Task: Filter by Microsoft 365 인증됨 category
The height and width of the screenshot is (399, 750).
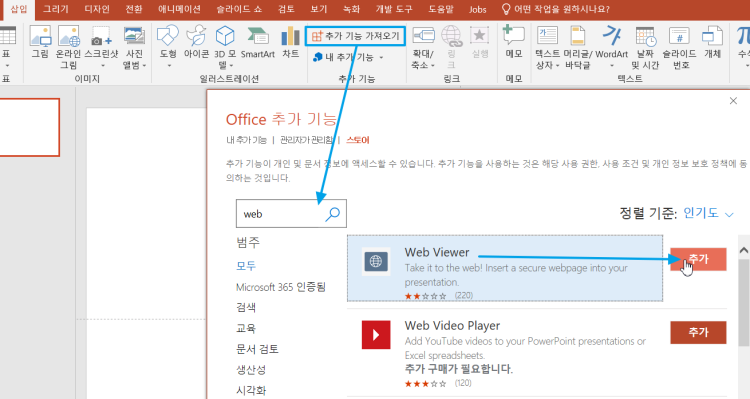Action: [x=281, y=287]
